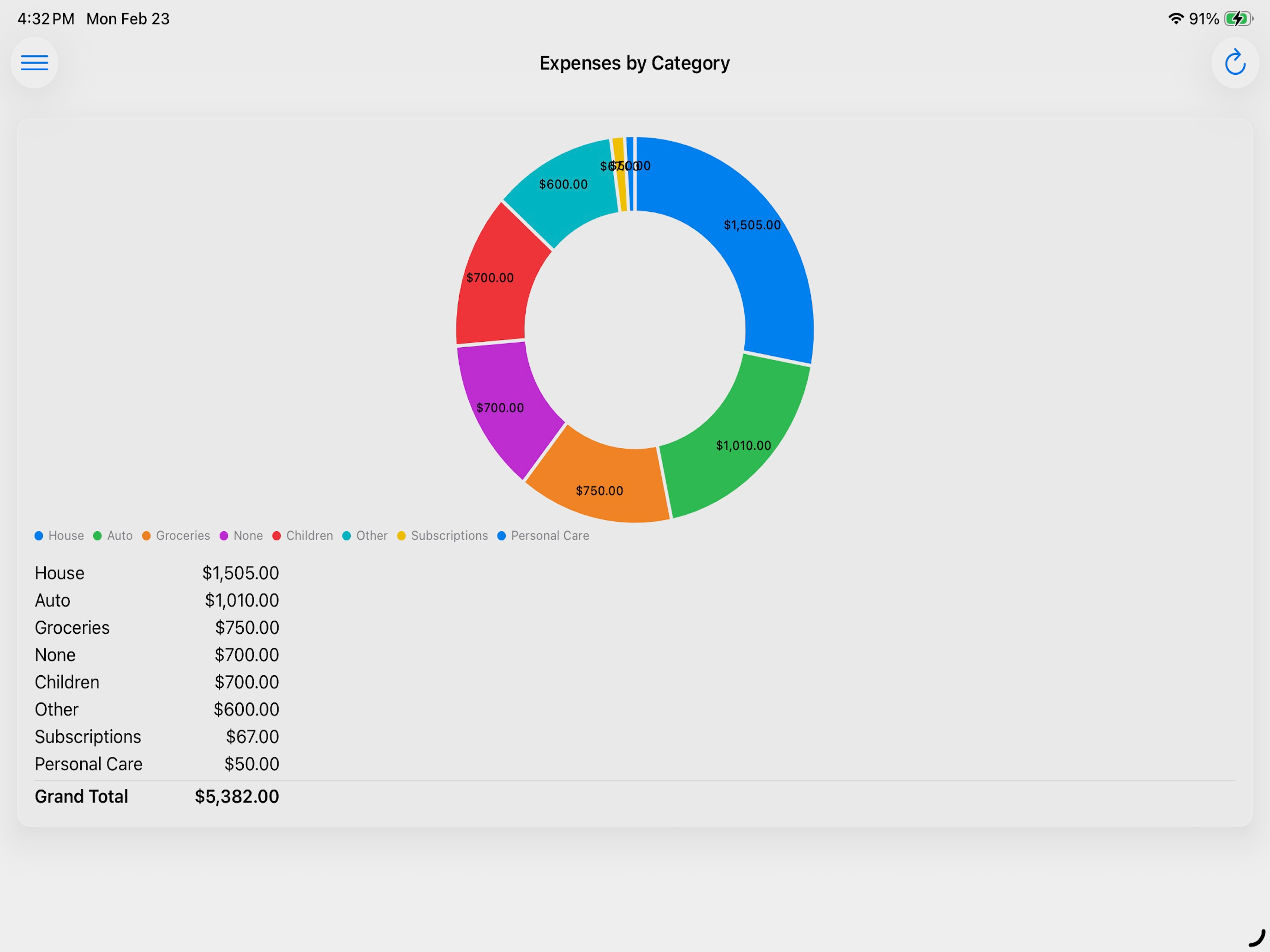Check the Wi-Fi status icon
Image resolution: width=1270 pixels, height=952 pixels.
tap(1176, 18)
